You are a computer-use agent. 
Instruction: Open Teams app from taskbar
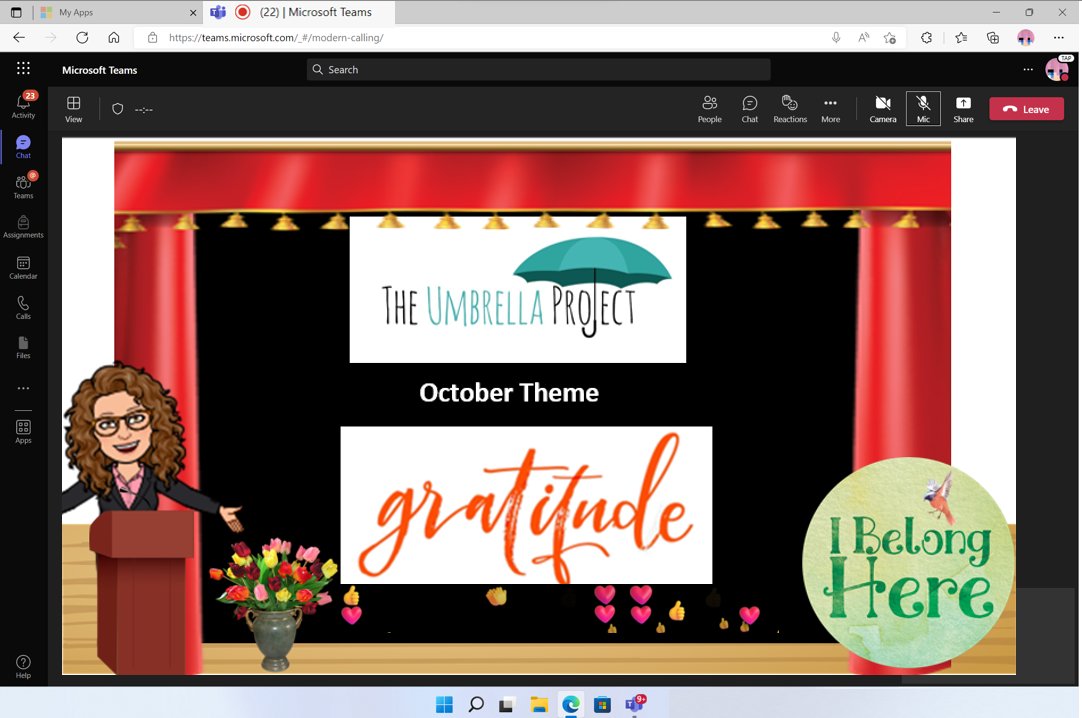635,704
